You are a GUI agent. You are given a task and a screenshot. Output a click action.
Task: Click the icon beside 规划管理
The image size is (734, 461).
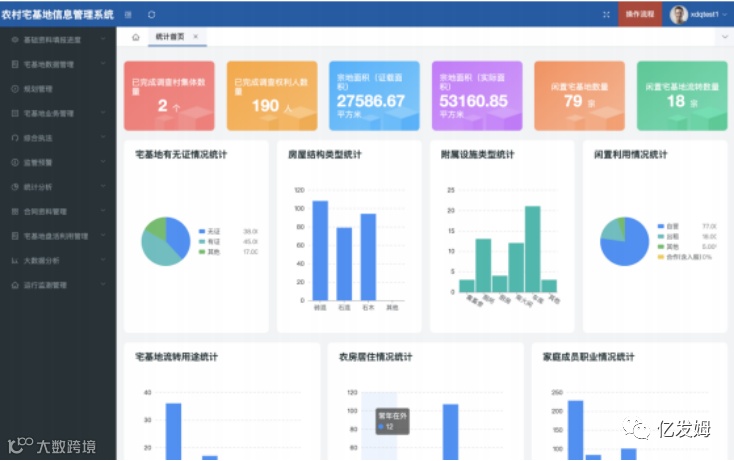15,88
